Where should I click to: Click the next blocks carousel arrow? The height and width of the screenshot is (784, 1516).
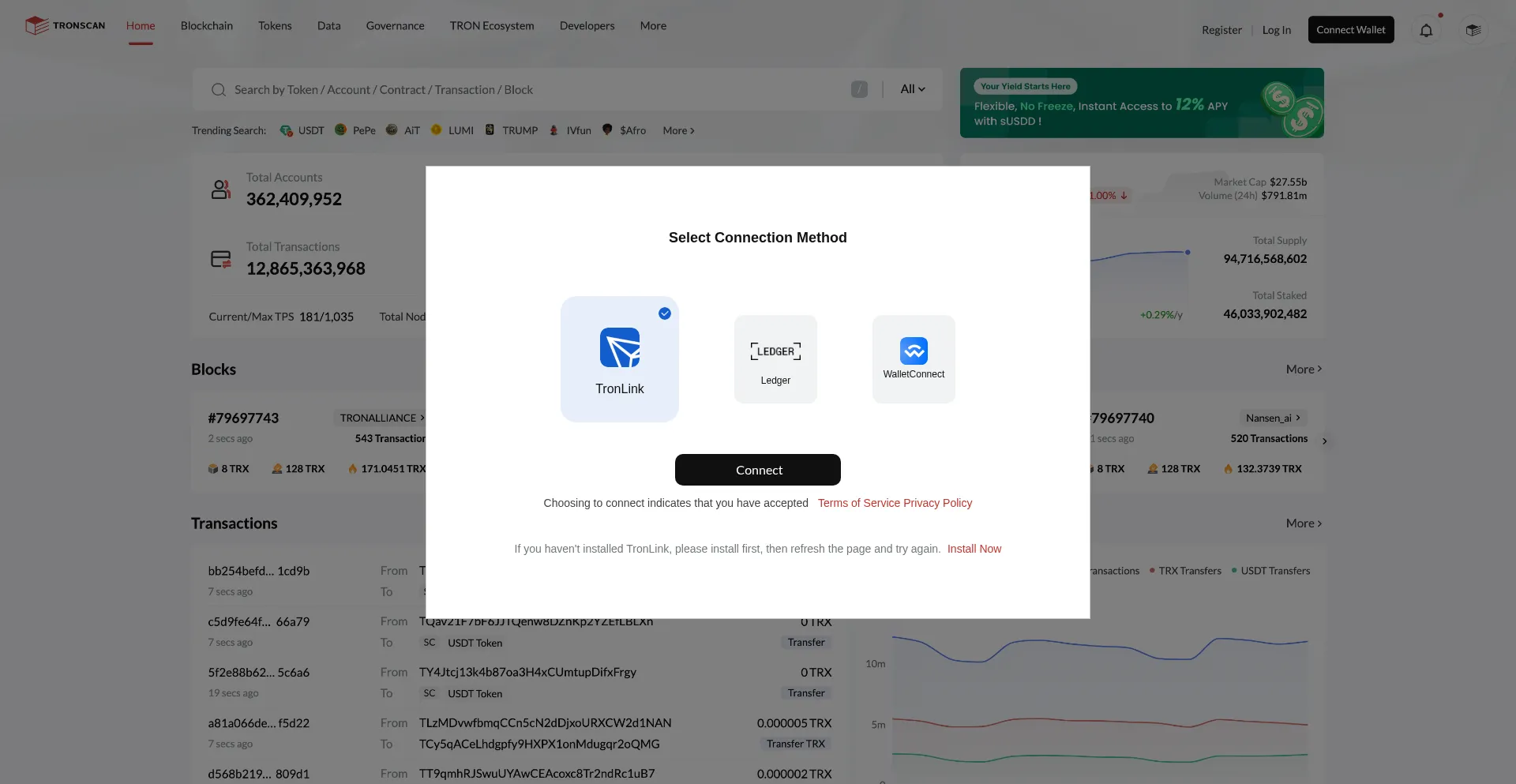(x=1325, y=441)
